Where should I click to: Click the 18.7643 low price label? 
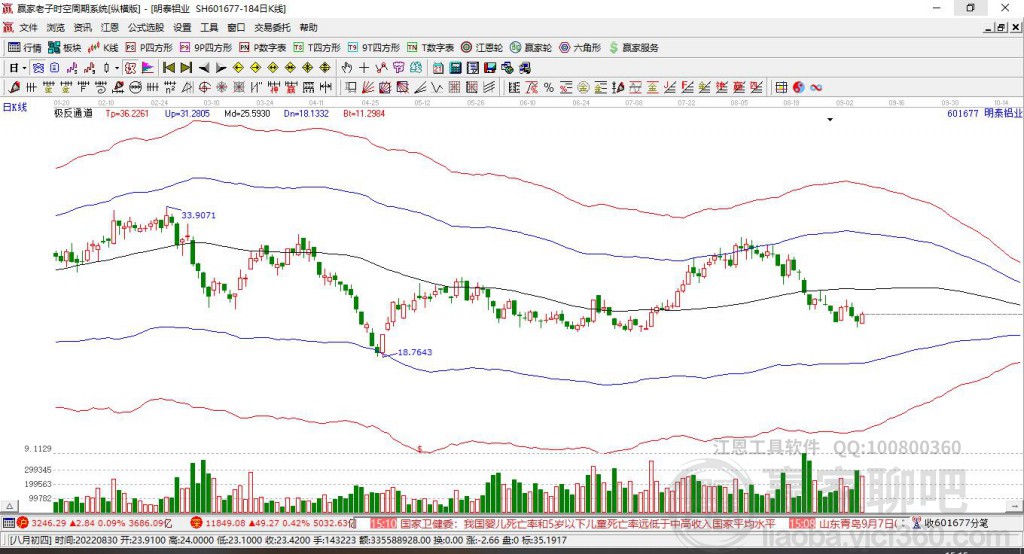[415, 352]
